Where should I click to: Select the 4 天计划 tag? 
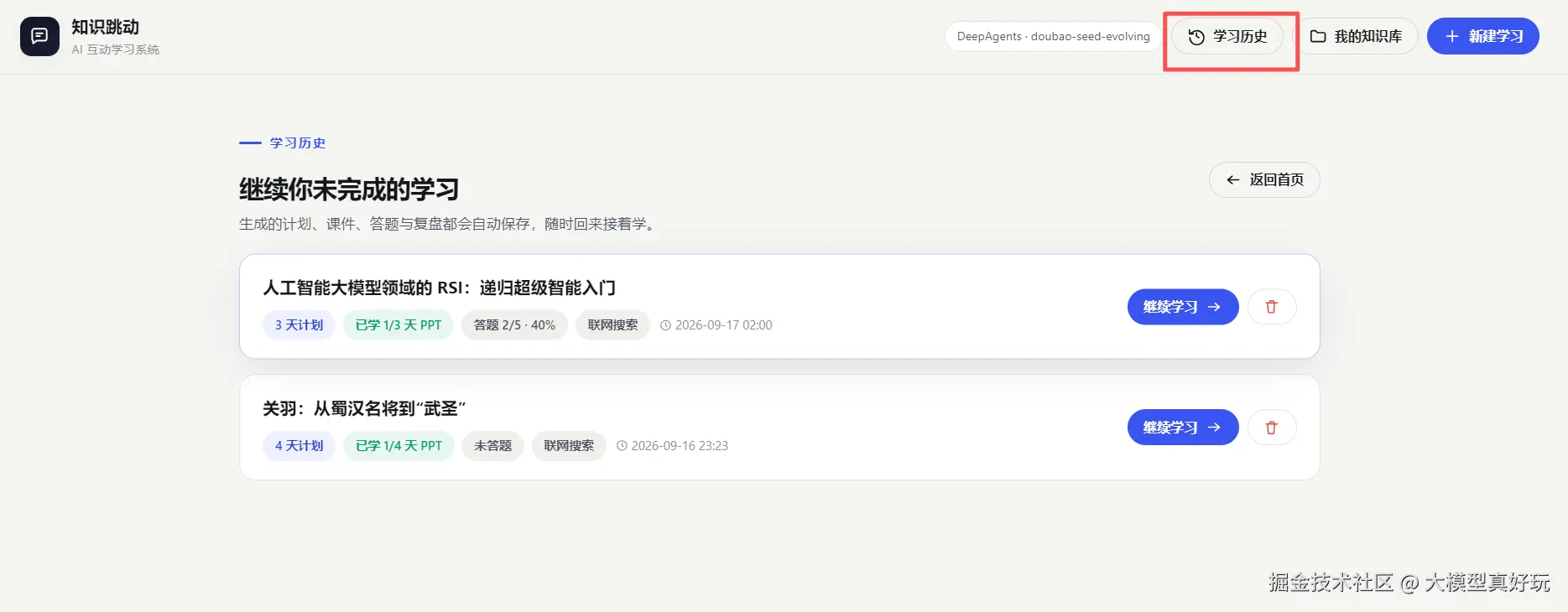299,446
